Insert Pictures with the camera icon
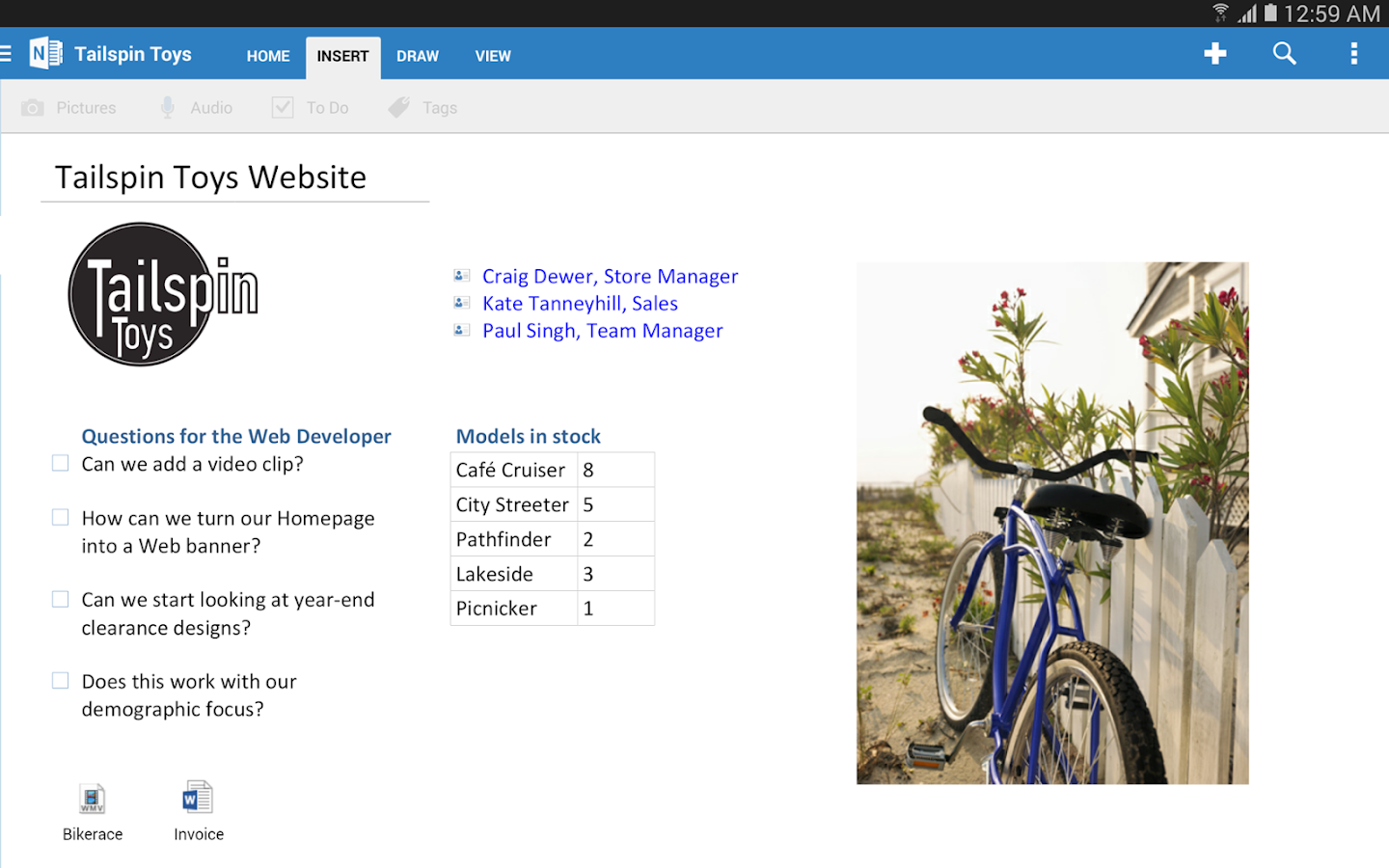The width and height of the screenshot is (1389, 868). (68, 108)
